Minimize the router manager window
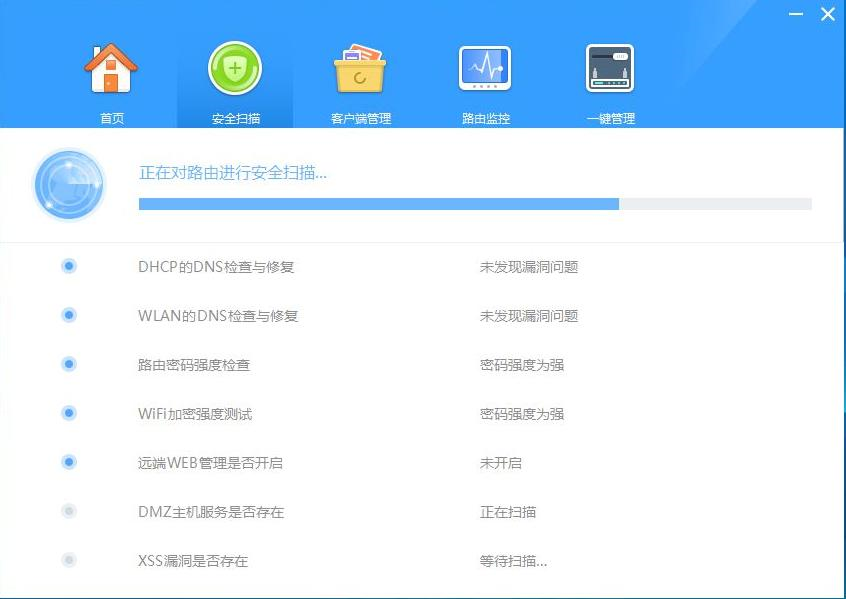 (x=796, y=14)
